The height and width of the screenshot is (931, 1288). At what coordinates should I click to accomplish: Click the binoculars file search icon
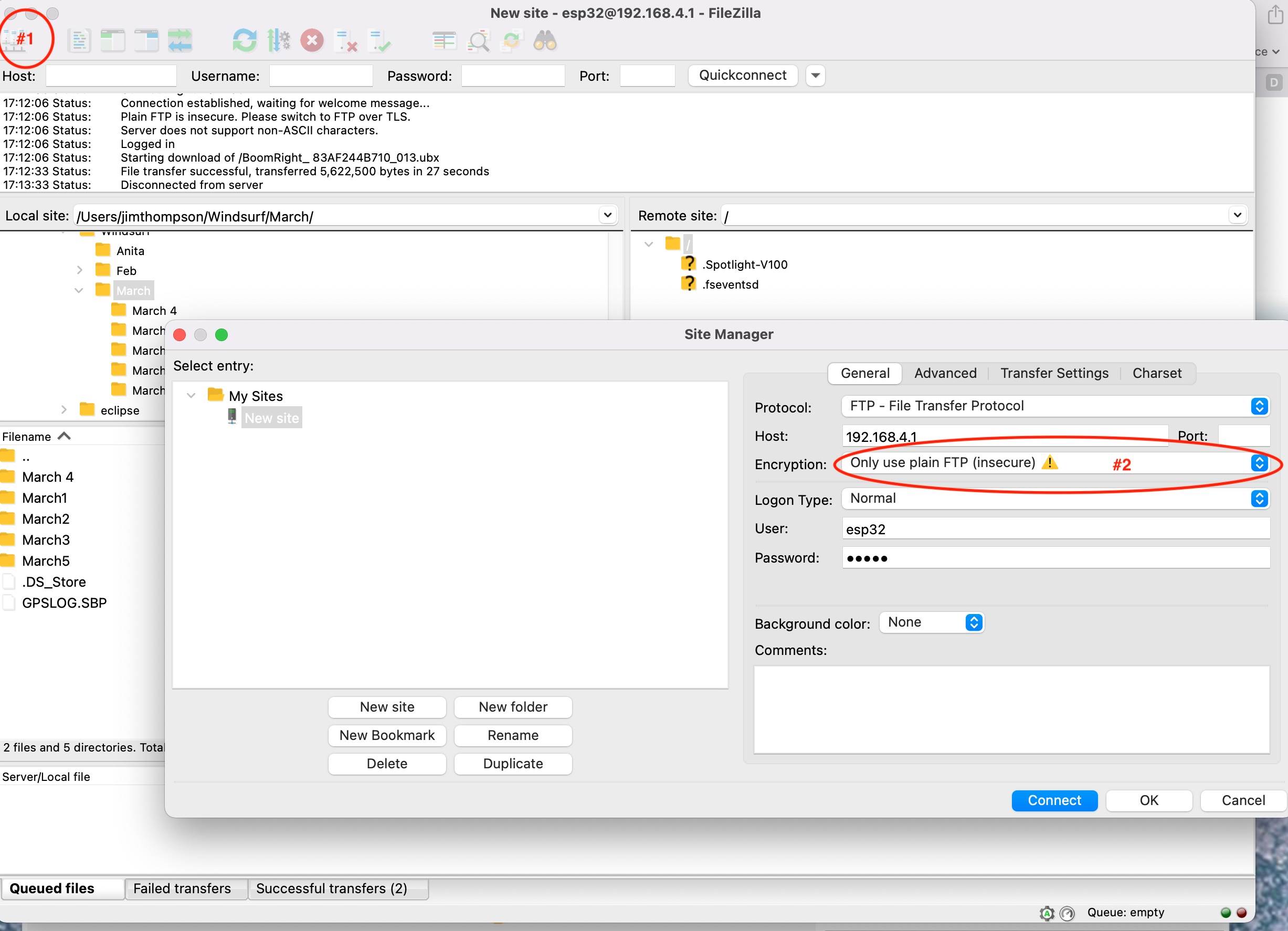545,41
